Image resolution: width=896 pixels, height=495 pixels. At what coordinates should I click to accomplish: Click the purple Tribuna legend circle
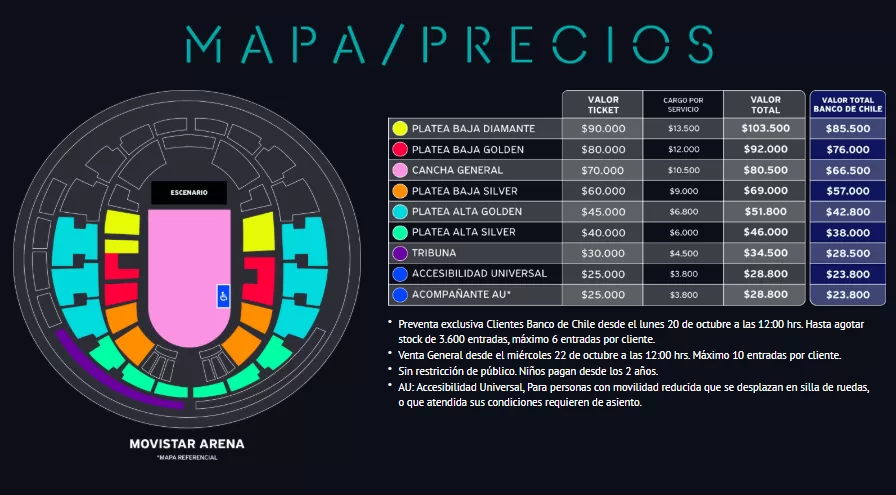pos(400,254)
